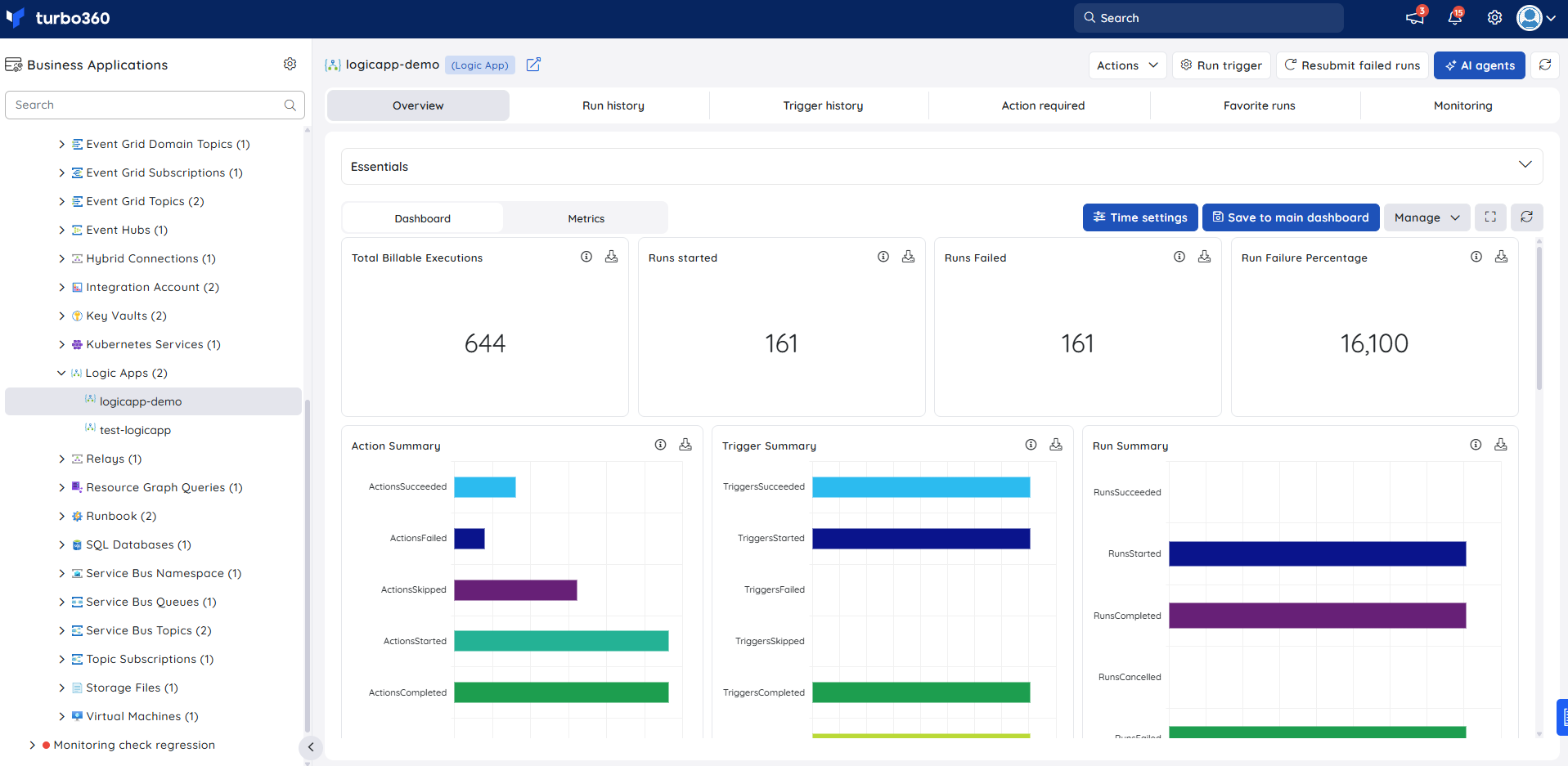The width and height of the screenshot is (1568, 766).
Task: Show info for Run Summary chart
Action: 1476,445
